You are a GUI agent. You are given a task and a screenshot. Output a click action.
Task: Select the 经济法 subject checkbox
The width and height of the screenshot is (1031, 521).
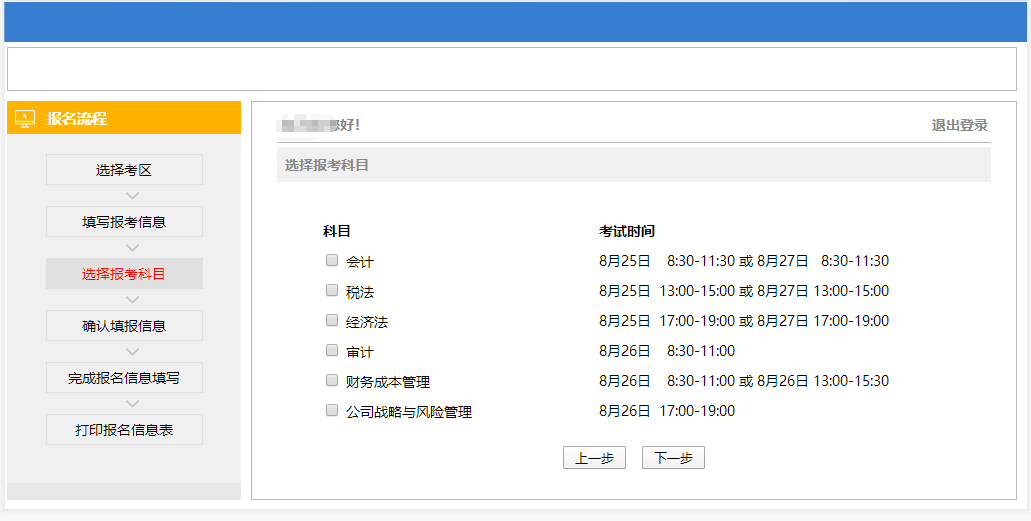pos(332,321)
